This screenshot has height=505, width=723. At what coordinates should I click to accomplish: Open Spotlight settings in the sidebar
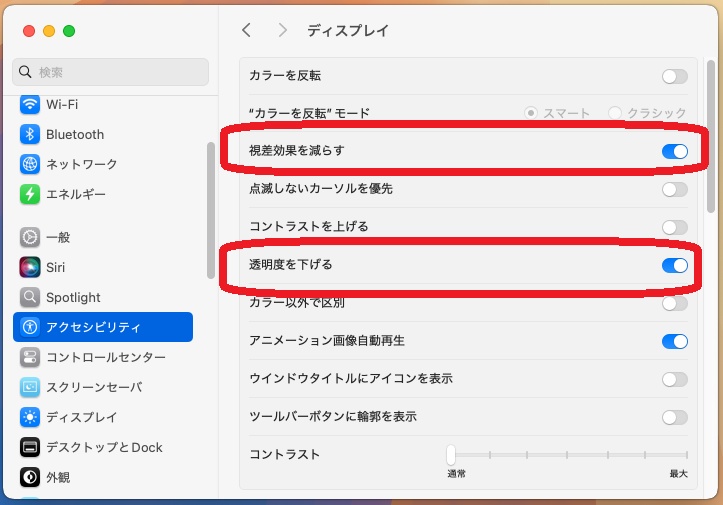click(102, 297)
